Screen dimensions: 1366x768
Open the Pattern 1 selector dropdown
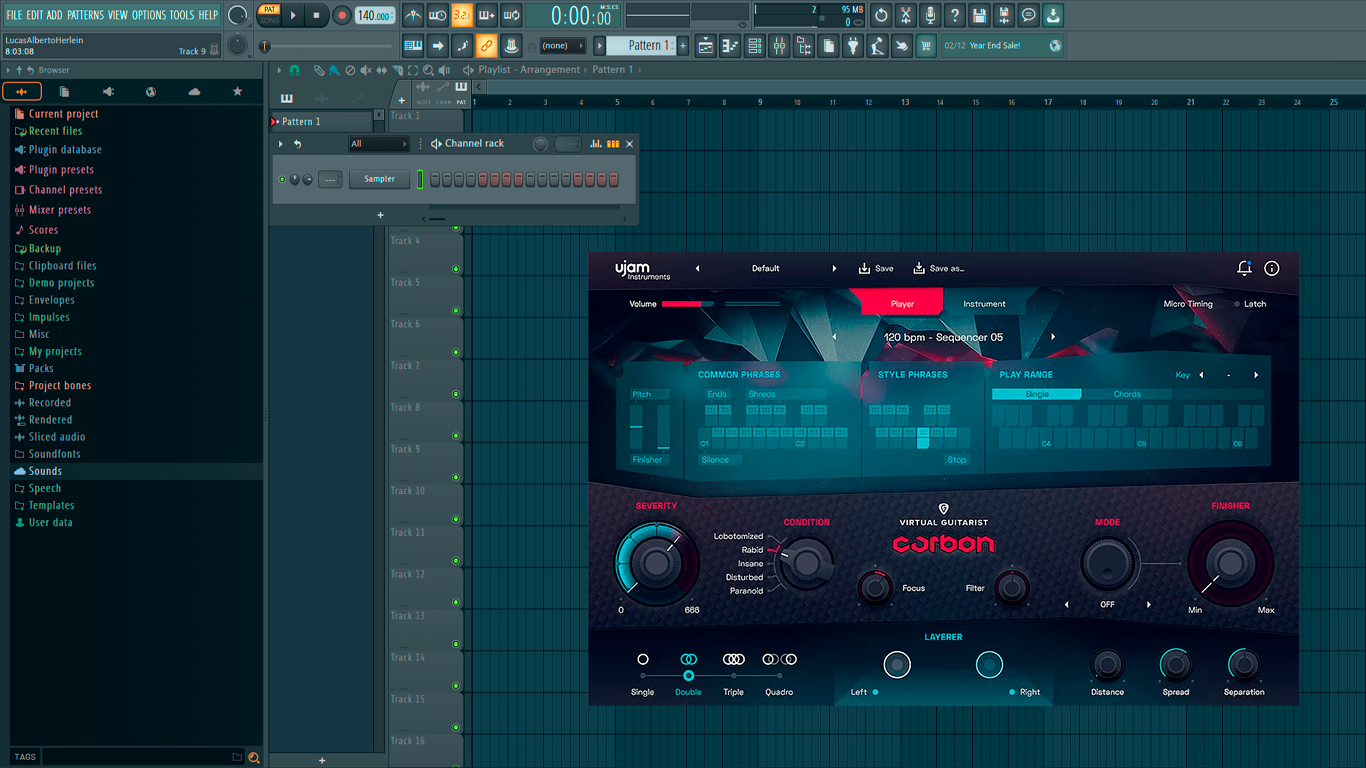(x=642, y=45)
